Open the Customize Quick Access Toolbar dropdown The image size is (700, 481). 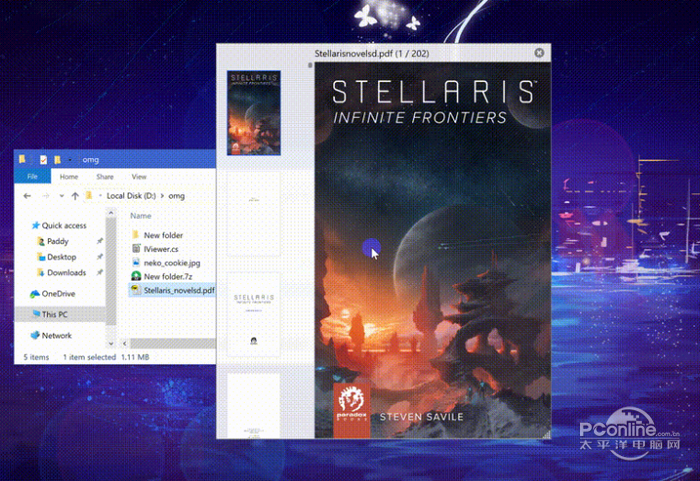tap(70, 159)
